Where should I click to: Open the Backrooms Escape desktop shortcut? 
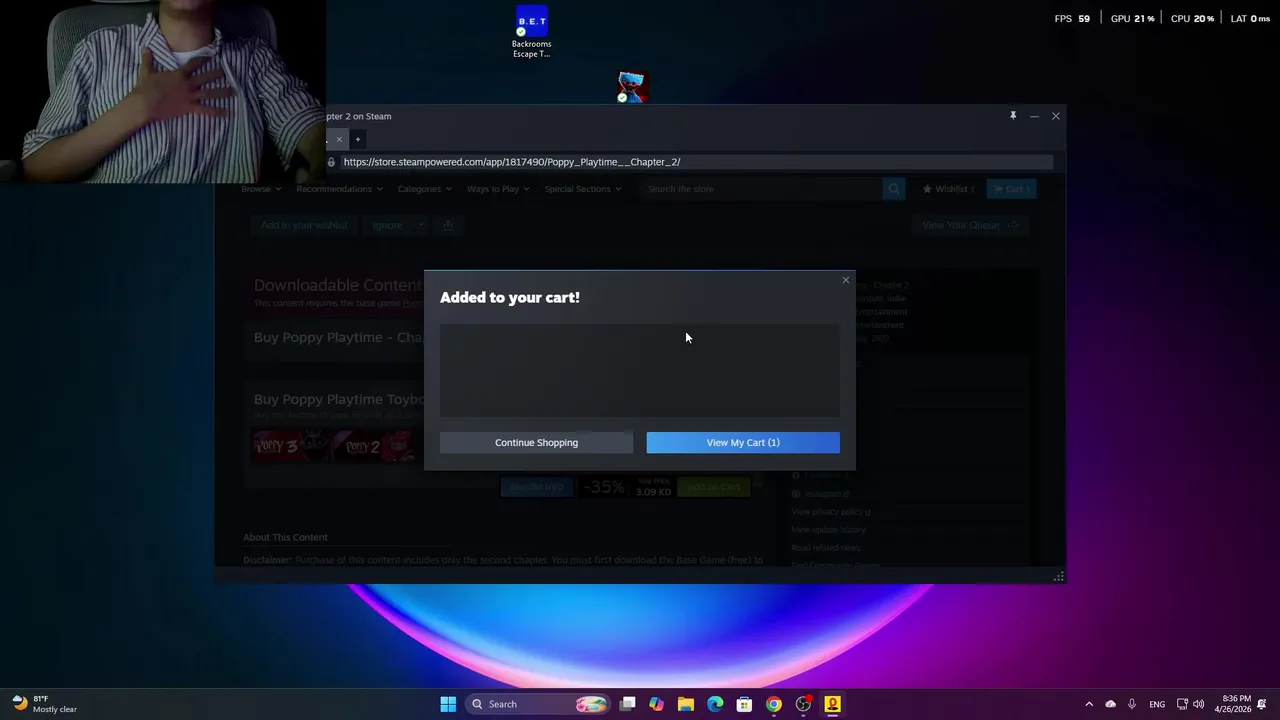click(531, 32)
